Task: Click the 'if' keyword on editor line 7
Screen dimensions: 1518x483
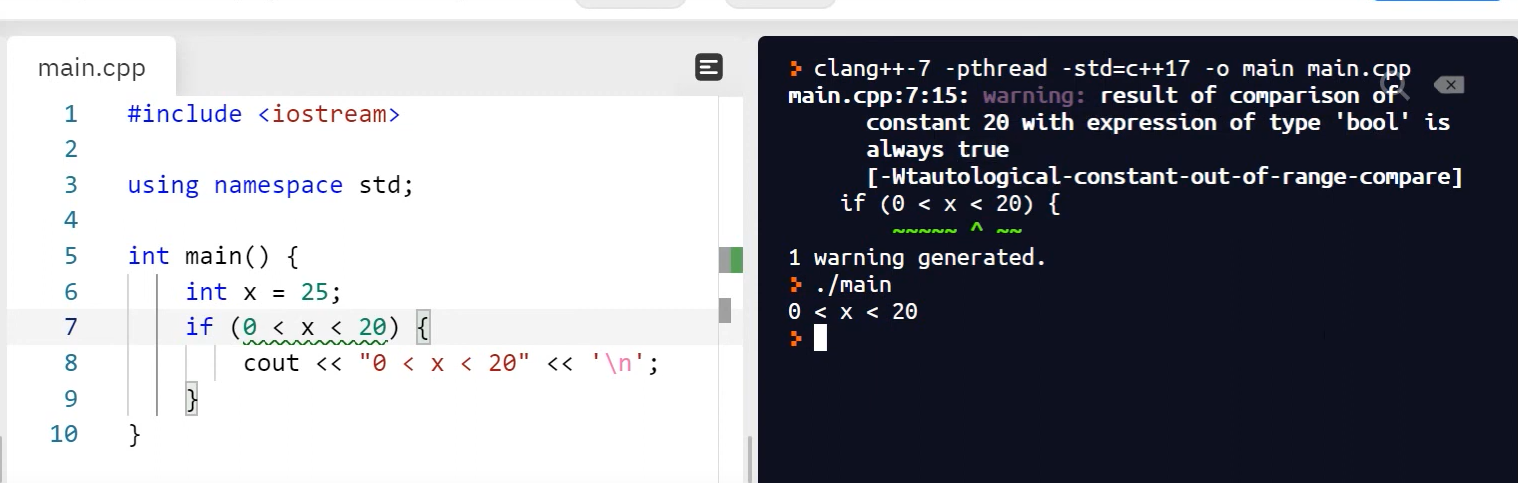Action: pyautogui.click(x=199, y=327)
